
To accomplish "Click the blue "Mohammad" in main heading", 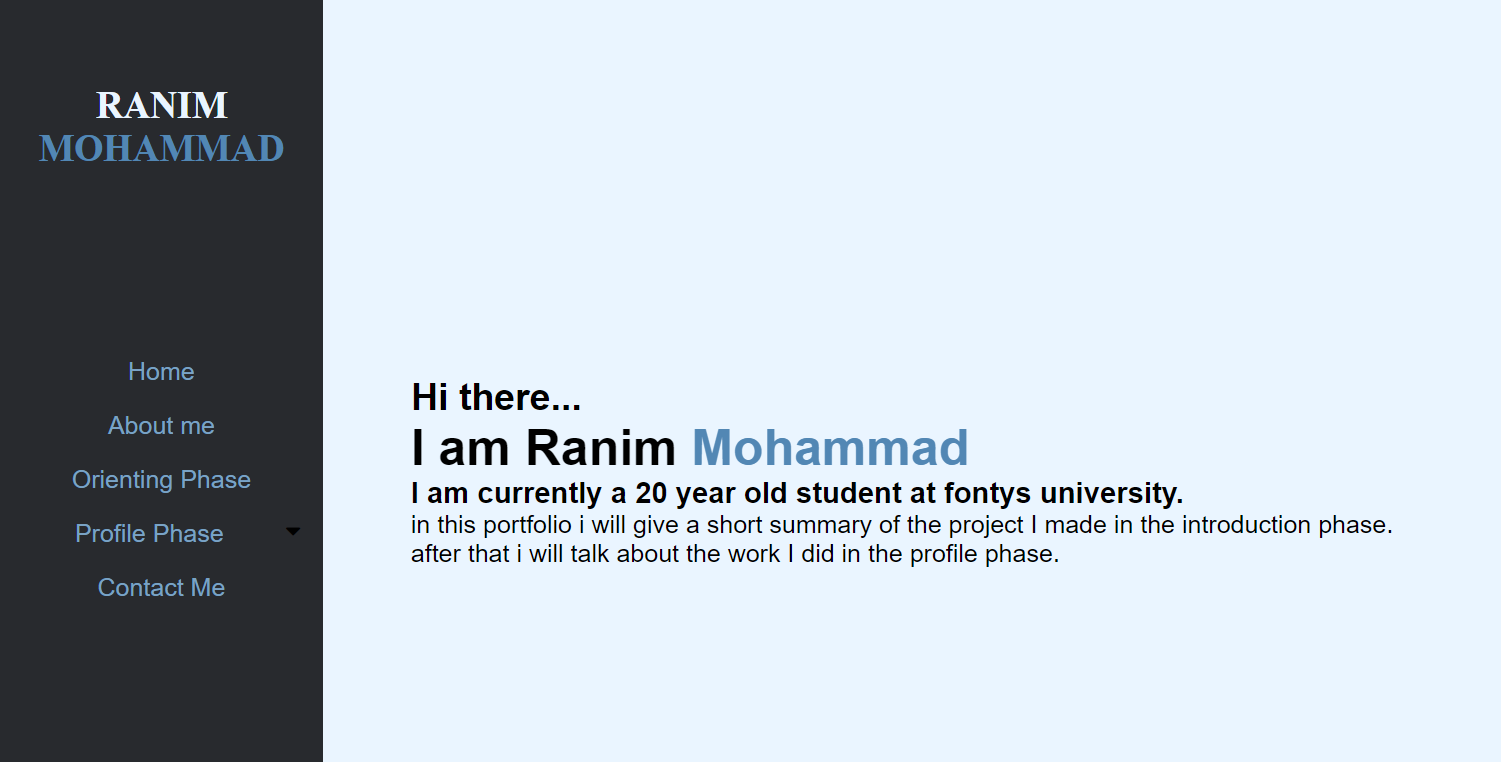I will tap(830, 448).
